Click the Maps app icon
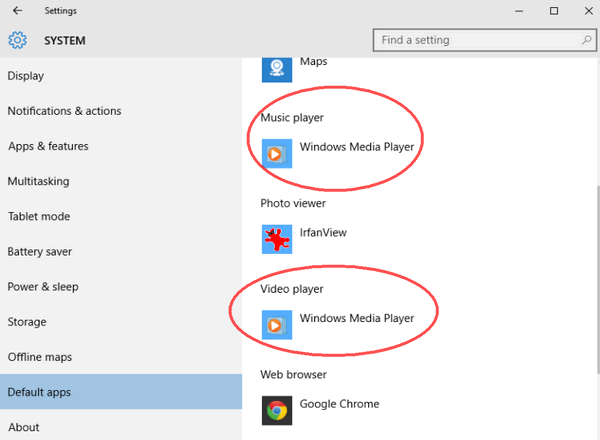The width and height of the screenshot is (600, 440). pos(277,69)
